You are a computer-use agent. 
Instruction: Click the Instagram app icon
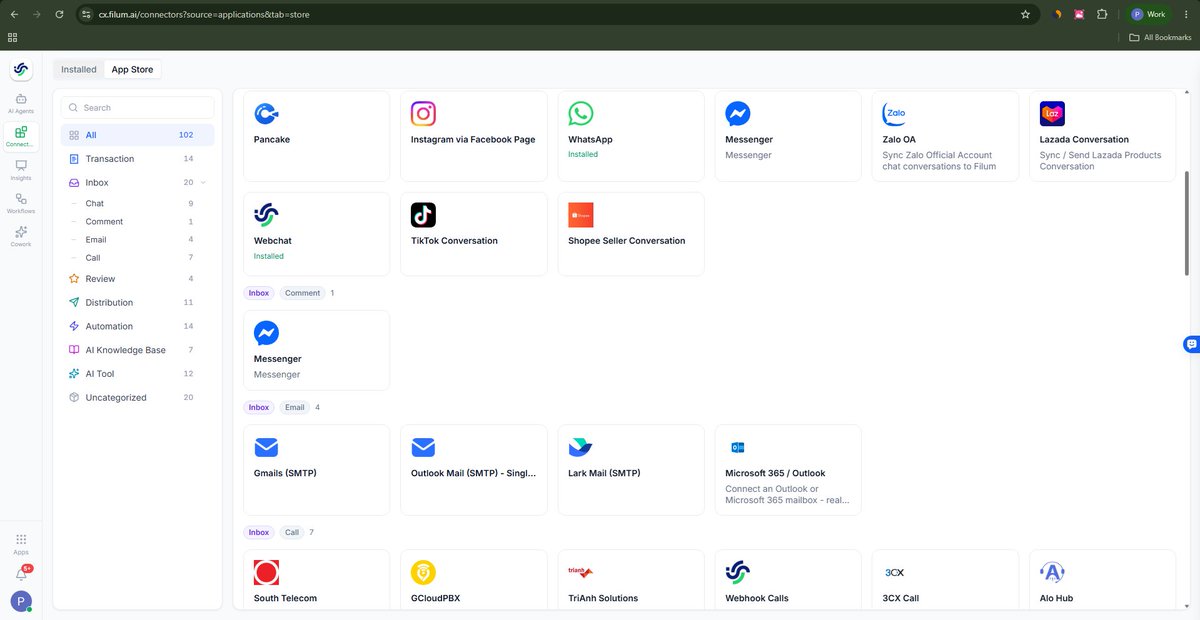point(423,114)
